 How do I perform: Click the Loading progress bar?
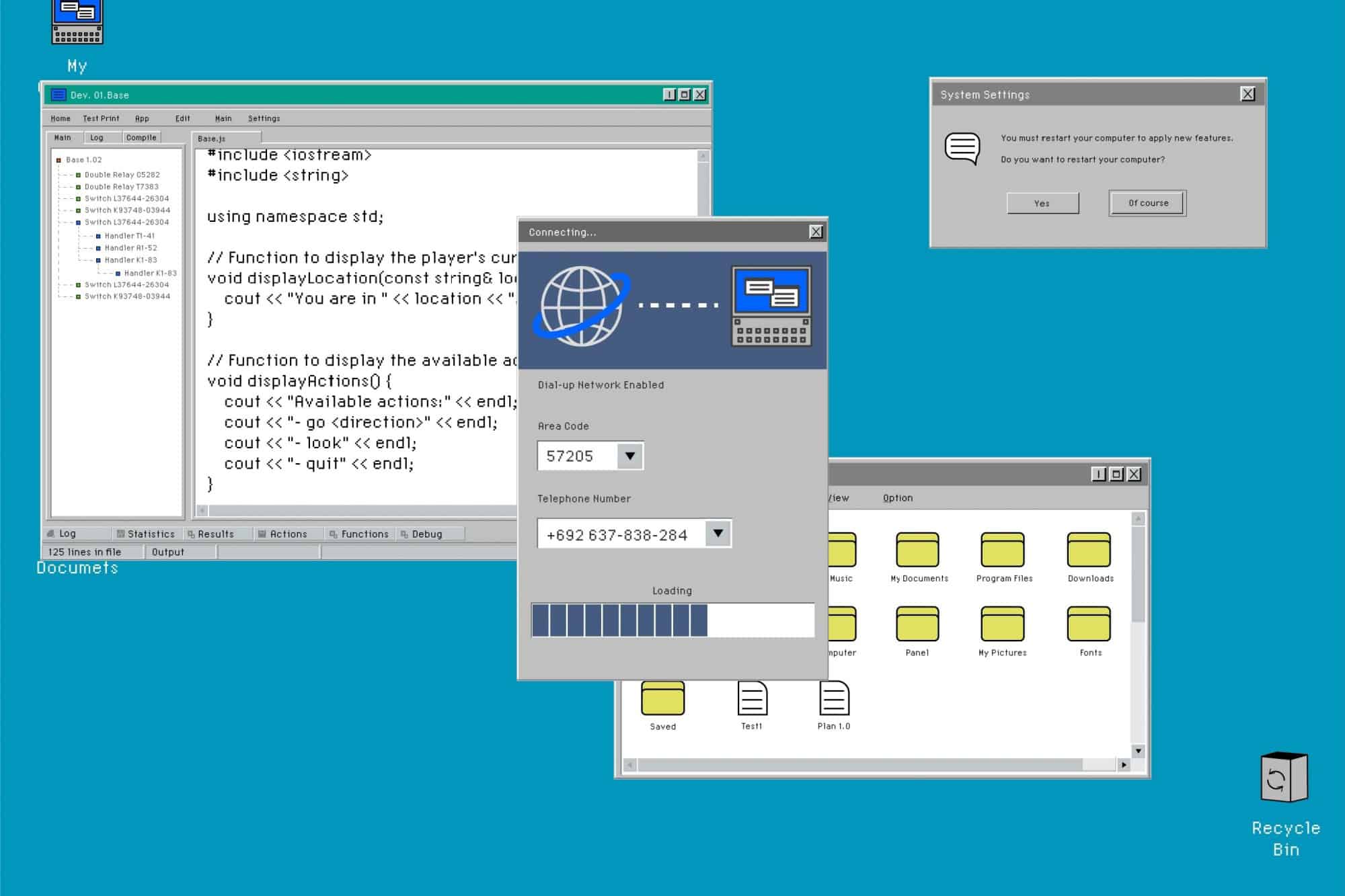pos(672,620)
